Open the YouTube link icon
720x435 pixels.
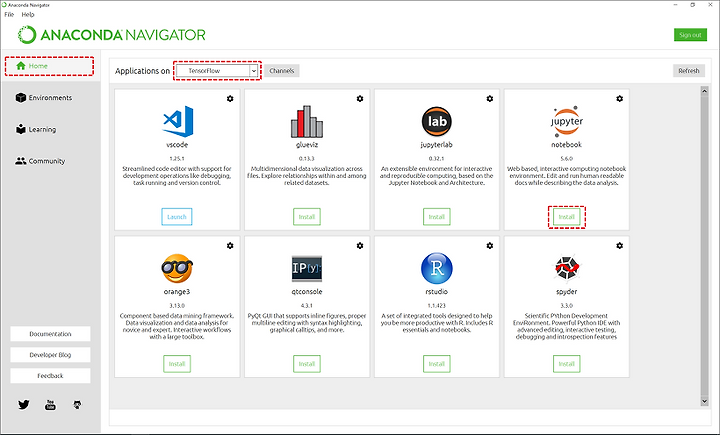point(51,405)
